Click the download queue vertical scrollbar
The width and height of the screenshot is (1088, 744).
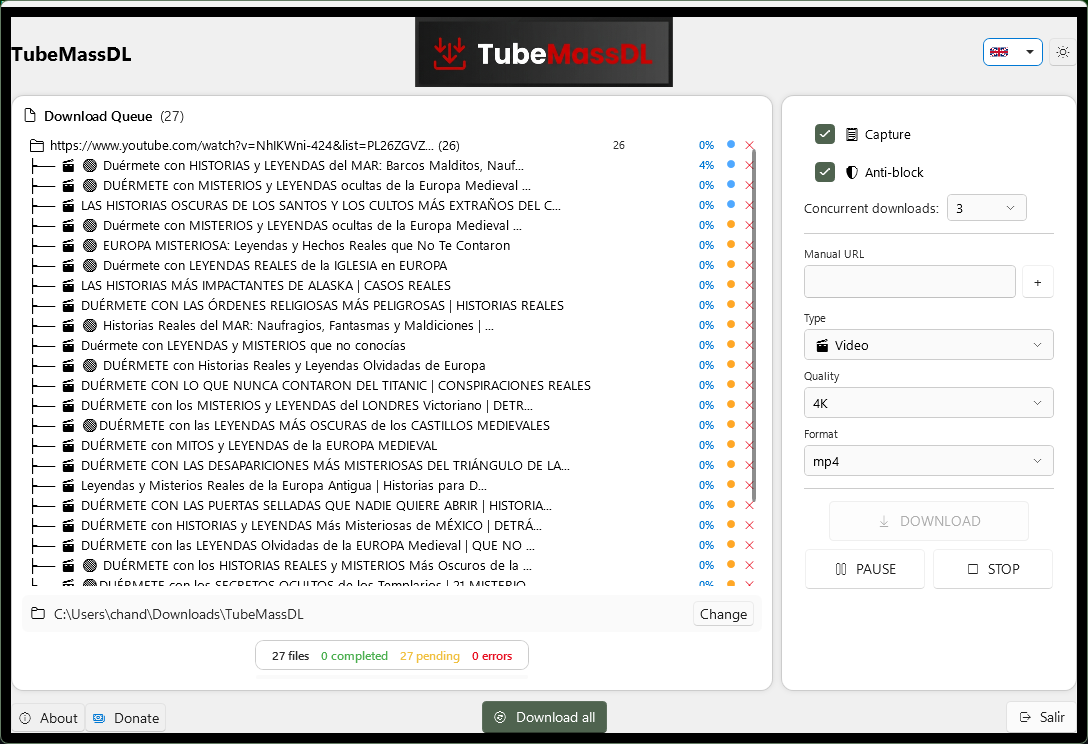[754, 324]
